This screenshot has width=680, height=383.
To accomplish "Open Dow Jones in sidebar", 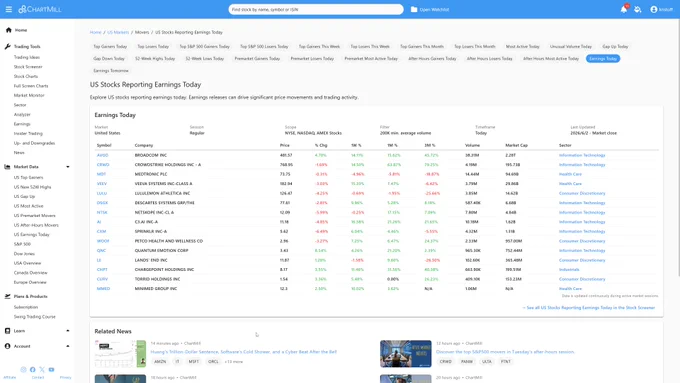I will [x=24, y=254].
